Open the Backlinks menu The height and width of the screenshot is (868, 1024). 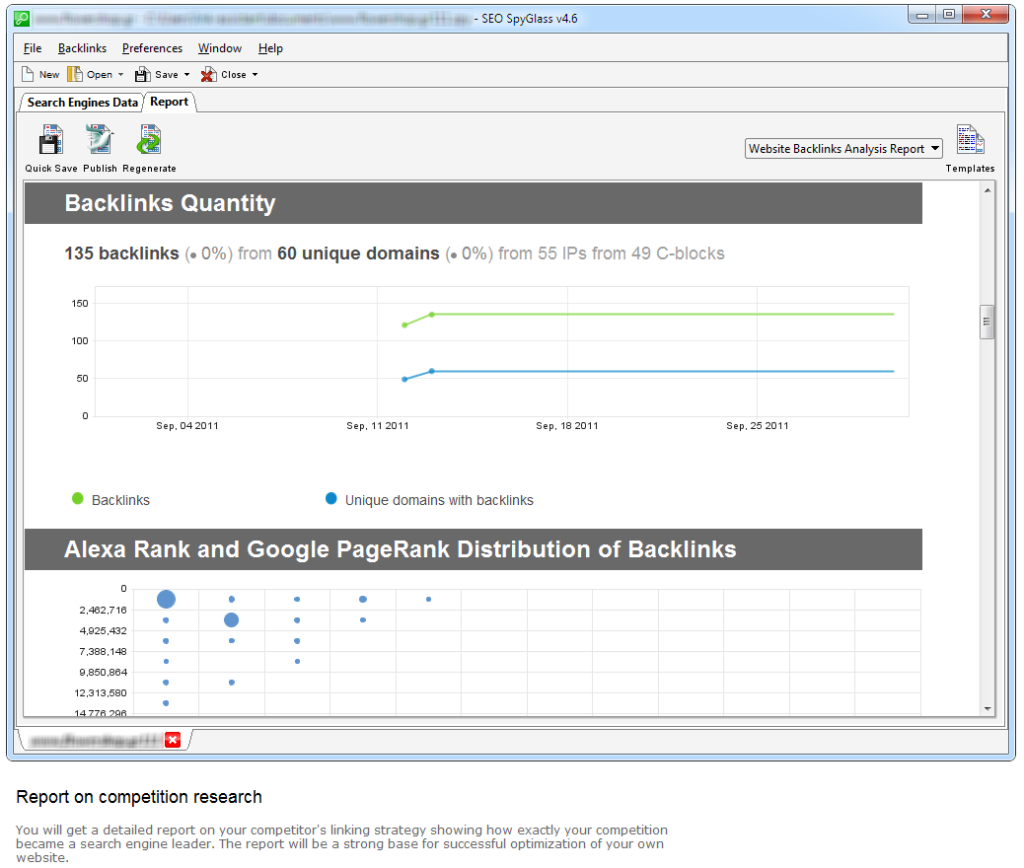pos(82,48)
